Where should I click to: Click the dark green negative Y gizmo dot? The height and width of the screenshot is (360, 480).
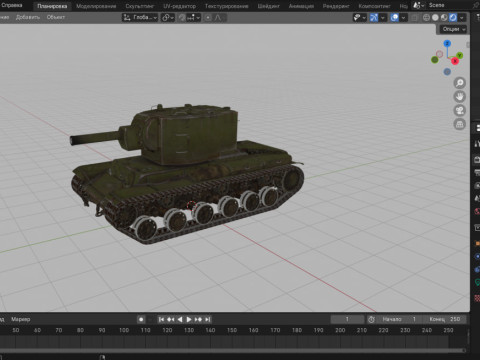click(x=435, y=60)
